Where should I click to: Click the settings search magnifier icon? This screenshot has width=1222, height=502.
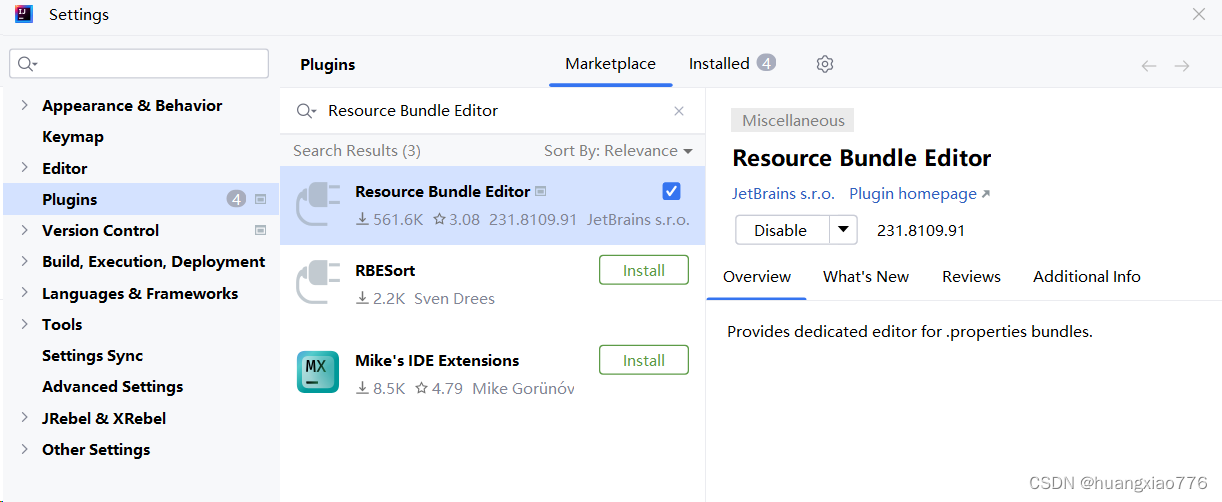[x=27, y=64]
